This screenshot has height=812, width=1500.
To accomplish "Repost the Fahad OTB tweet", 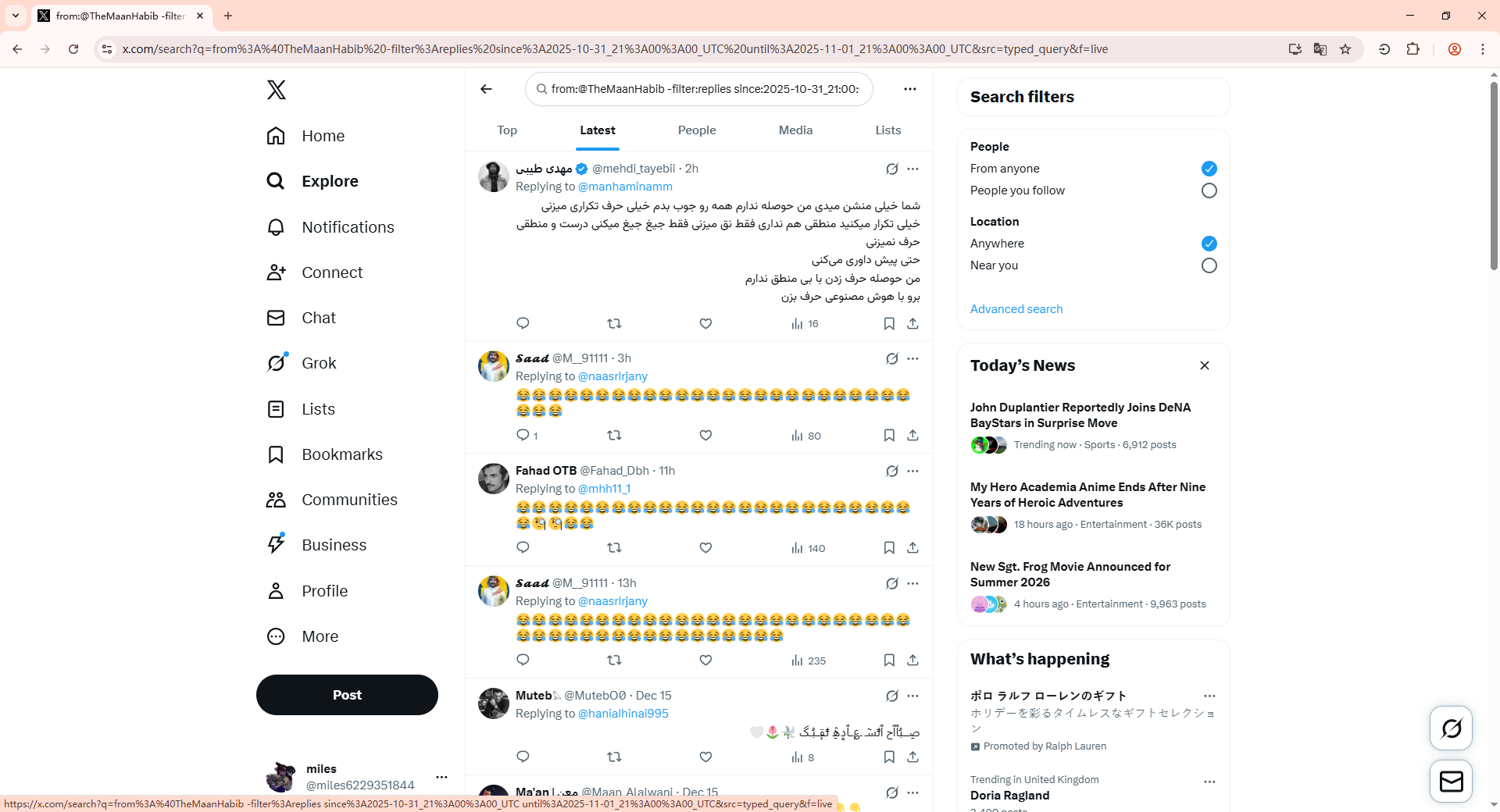I will click(x=614, y=548).
